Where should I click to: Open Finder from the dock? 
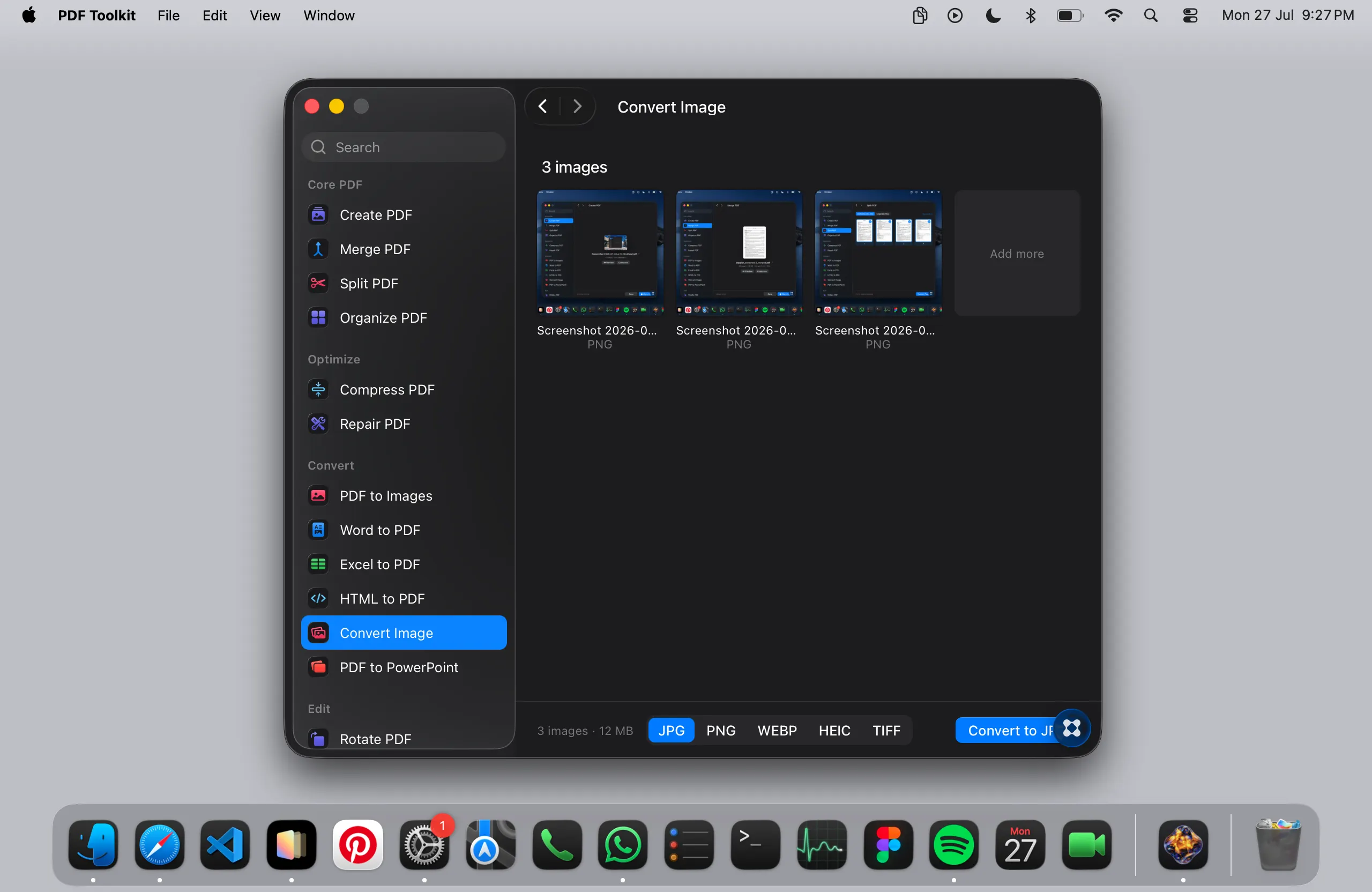93,845
